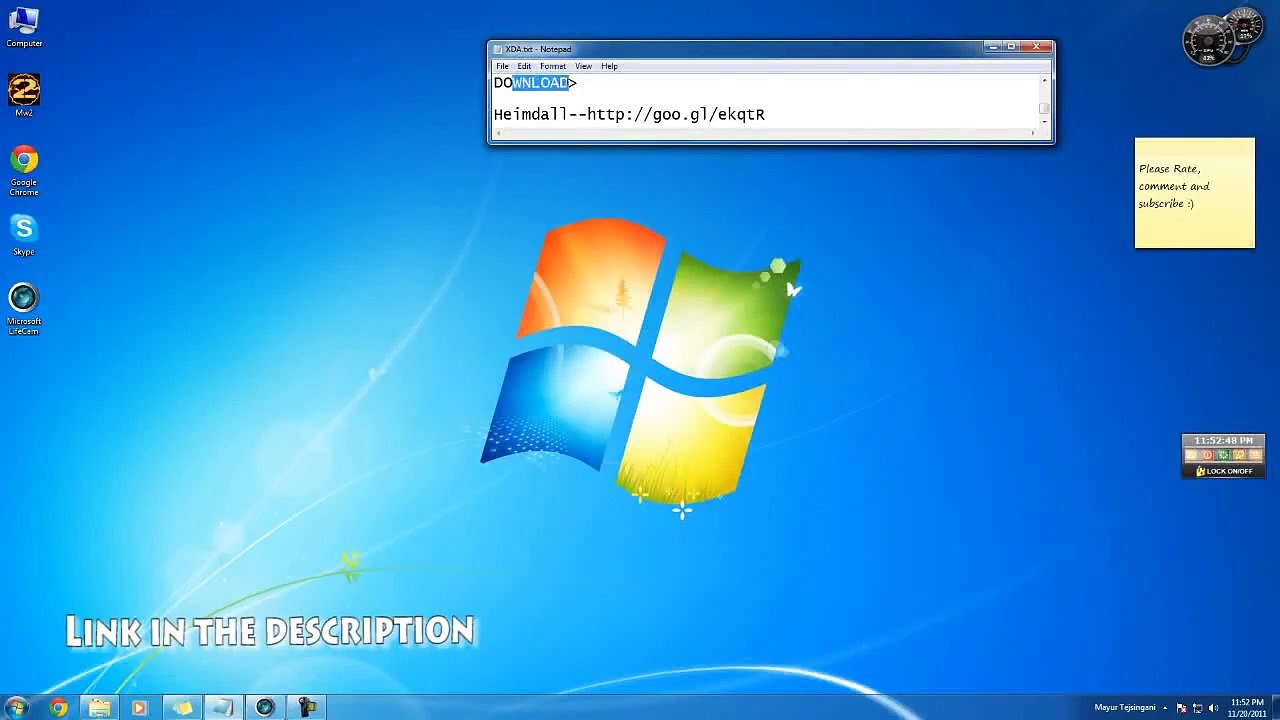
Task: Click the volume speaker tray icon
Action: click(x=1214, y=708)
